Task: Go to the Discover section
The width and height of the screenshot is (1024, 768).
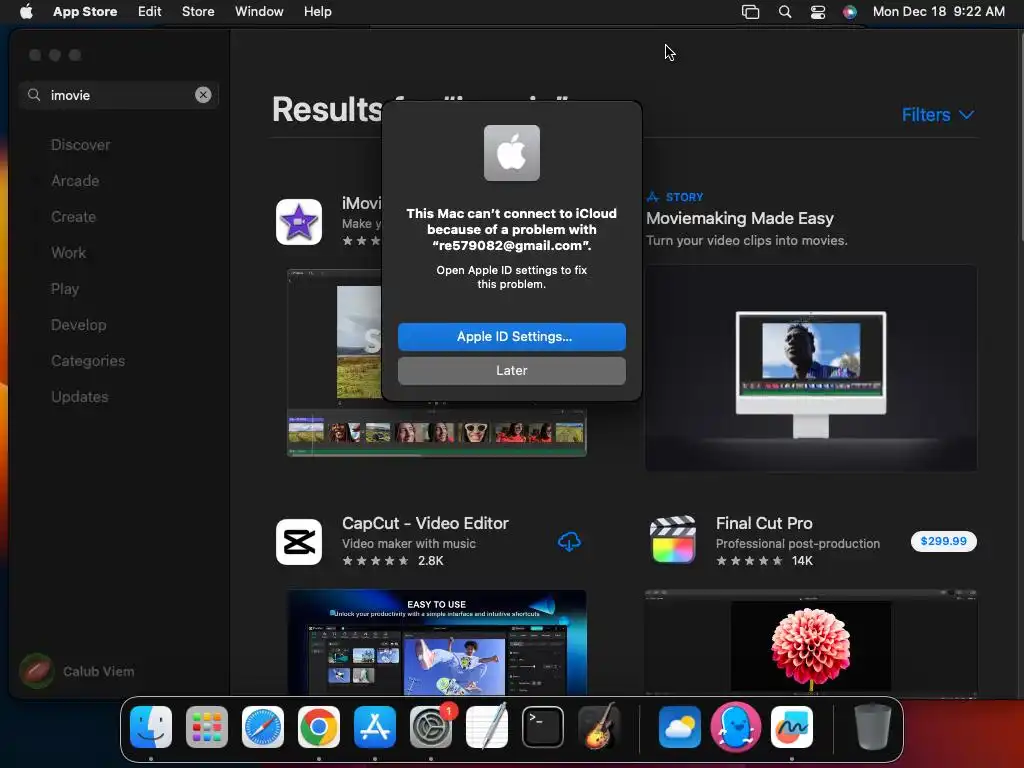Action: 80,145
